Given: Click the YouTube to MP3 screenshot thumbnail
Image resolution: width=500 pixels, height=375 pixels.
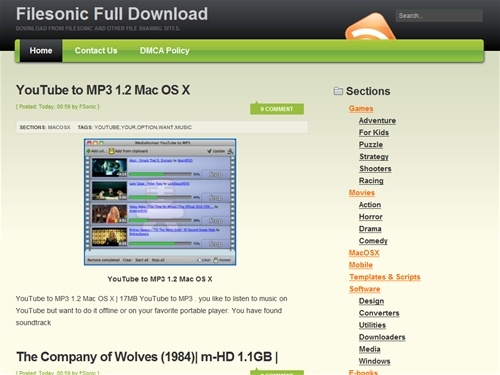Looking at the screenshot, I should point(160,202).
